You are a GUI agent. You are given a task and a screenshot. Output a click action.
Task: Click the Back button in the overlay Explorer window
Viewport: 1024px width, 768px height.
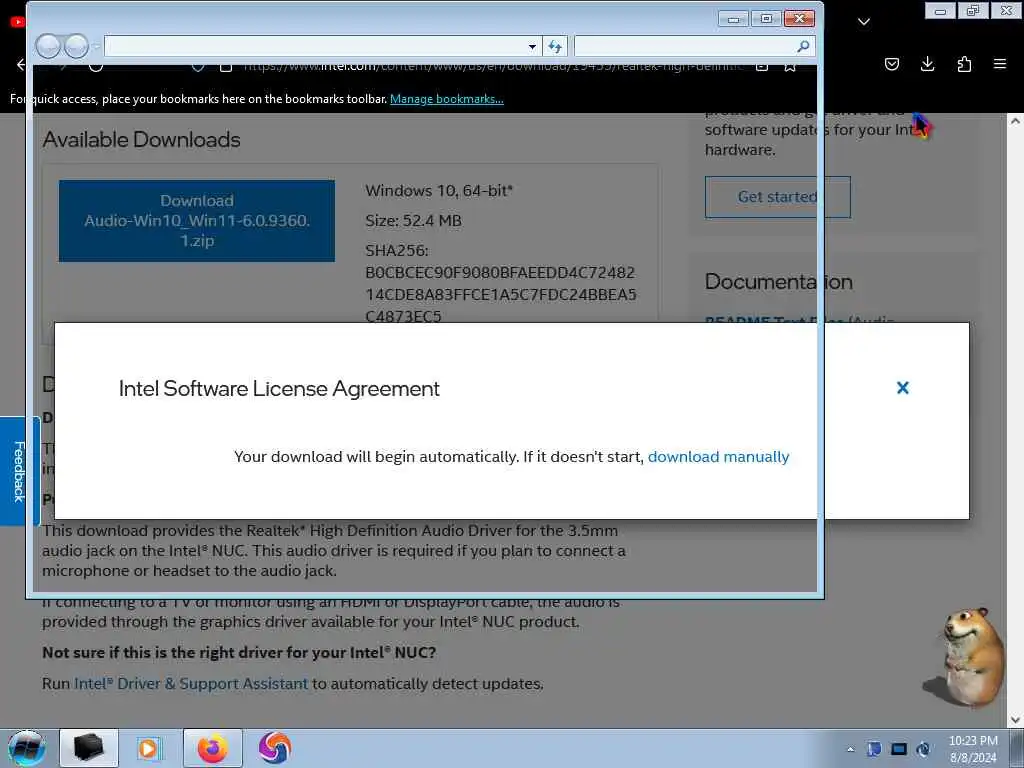tap(48, 46)
